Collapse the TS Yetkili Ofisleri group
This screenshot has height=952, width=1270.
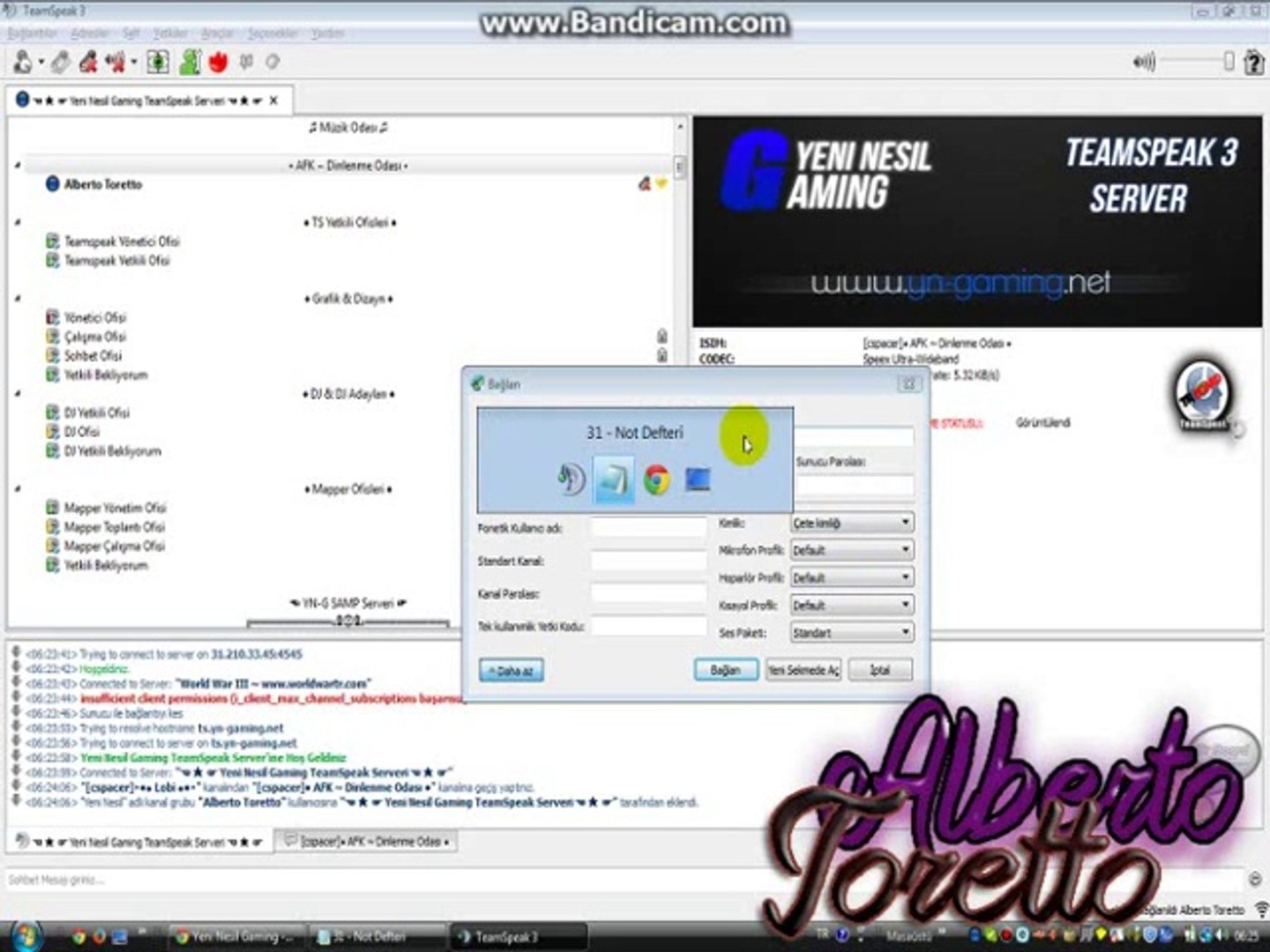17,222
